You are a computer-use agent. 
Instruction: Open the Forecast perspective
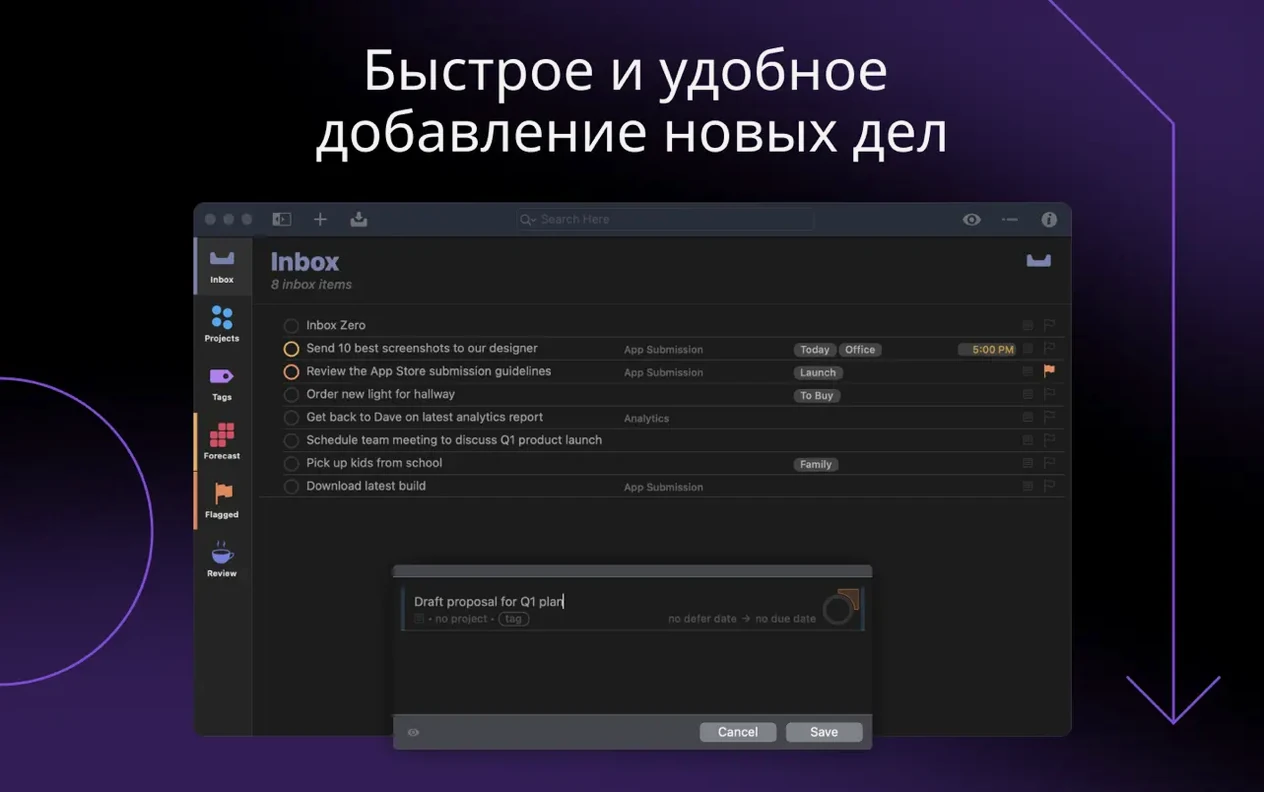[x=222, y=442]
